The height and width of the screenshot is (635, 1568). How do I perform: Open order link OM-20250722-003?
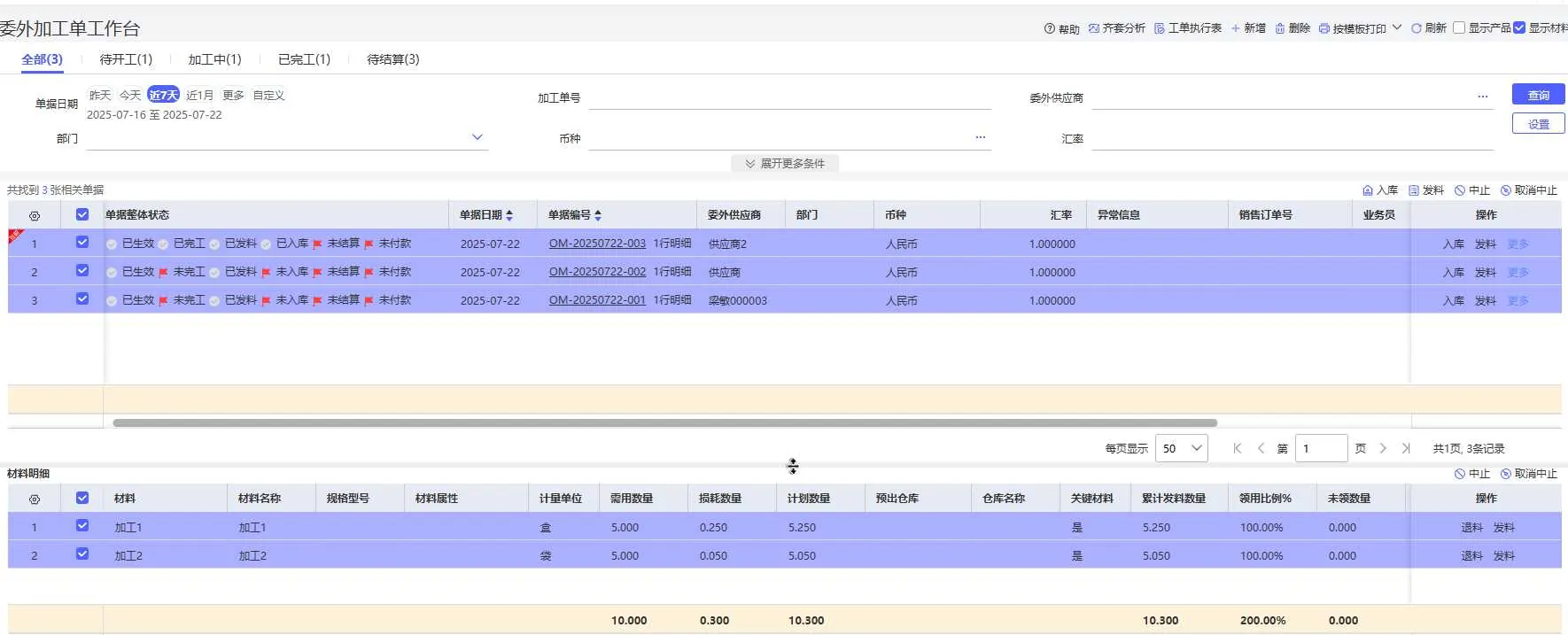click(x=597, y=244)
